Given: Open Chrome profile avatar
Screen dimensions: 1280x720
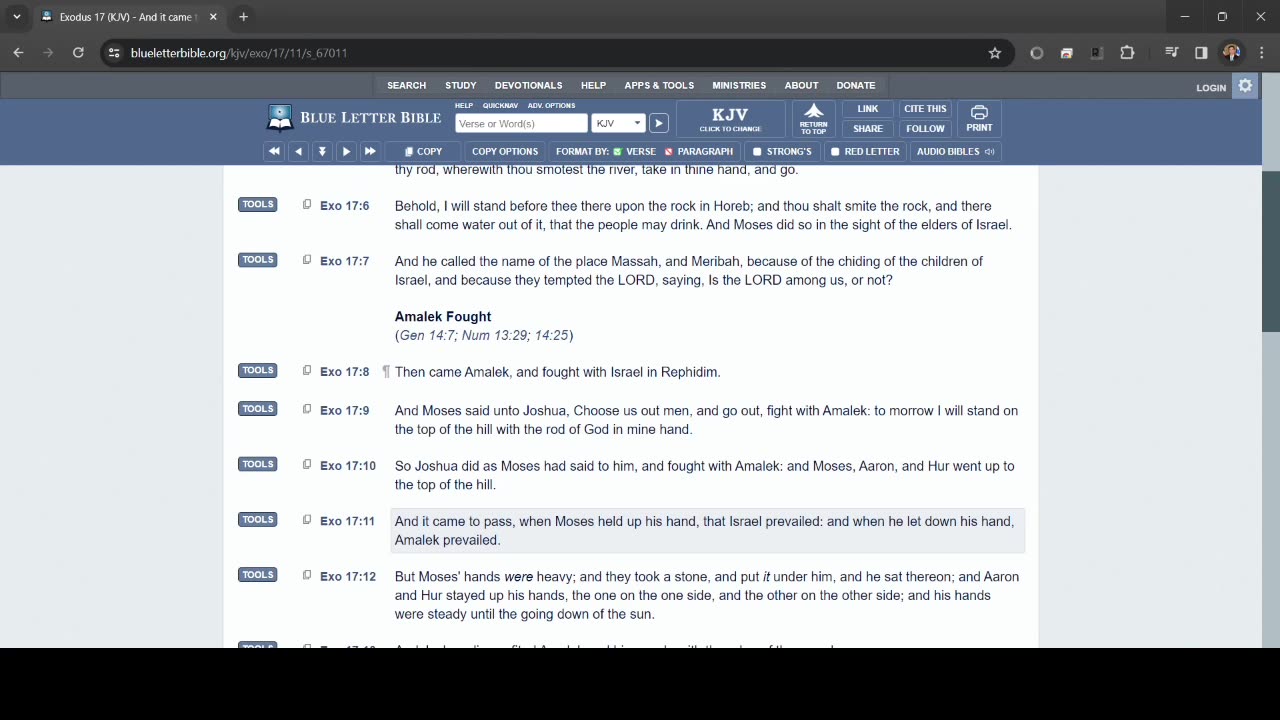Looking at the screenshot, I should pyautogui.click(x=1231, y=53).
